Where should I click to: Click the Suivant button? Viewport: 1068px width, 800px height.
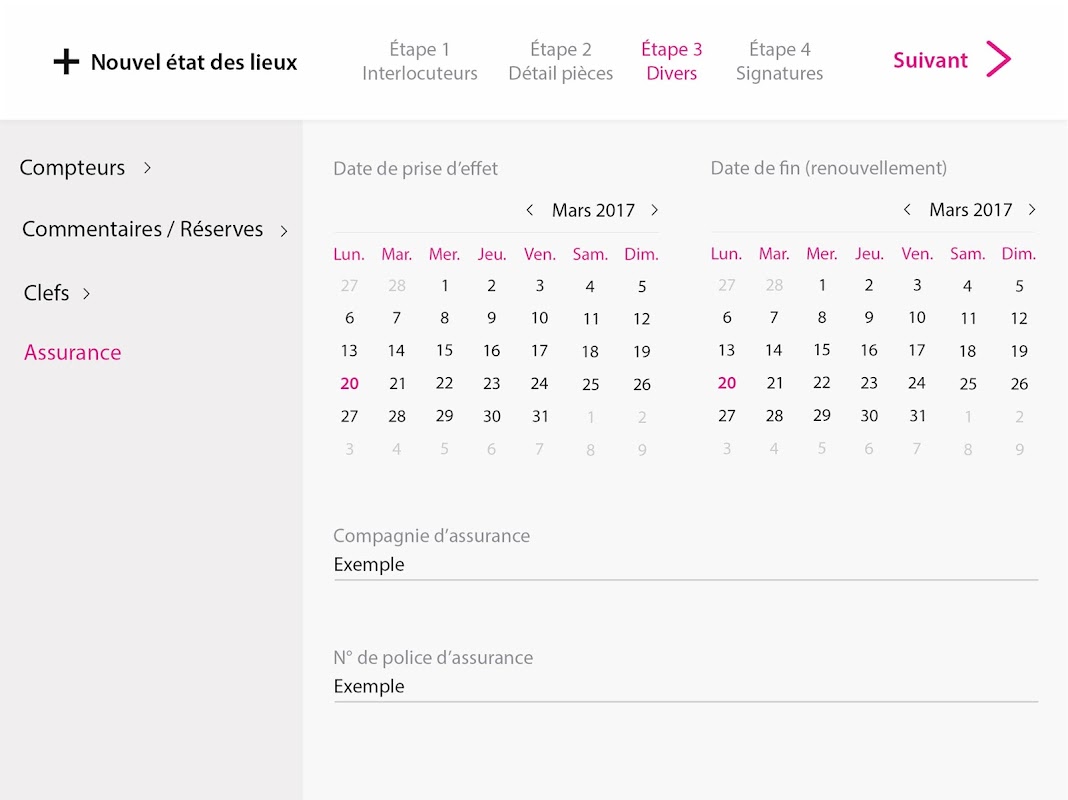pos(930,60)
